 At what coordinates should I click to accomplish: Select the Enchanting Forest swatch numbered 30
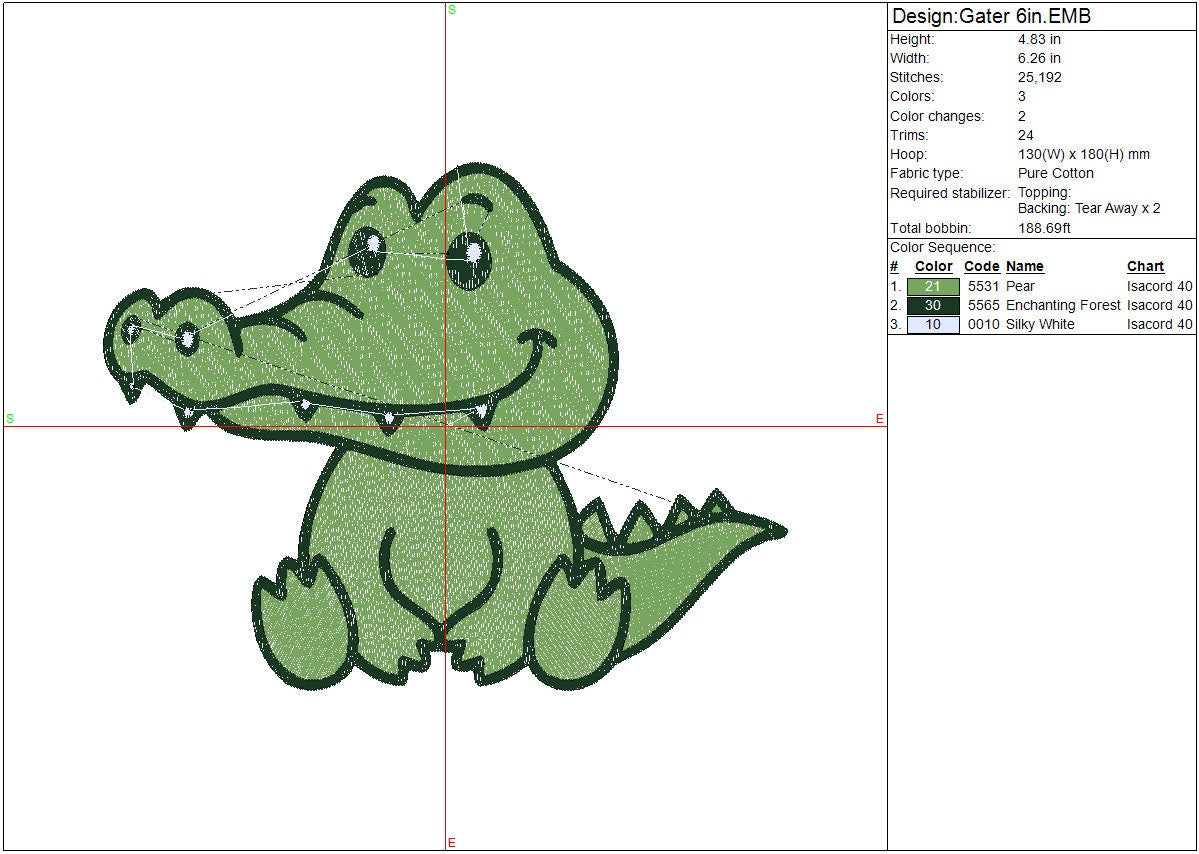(x=932, y=305)
